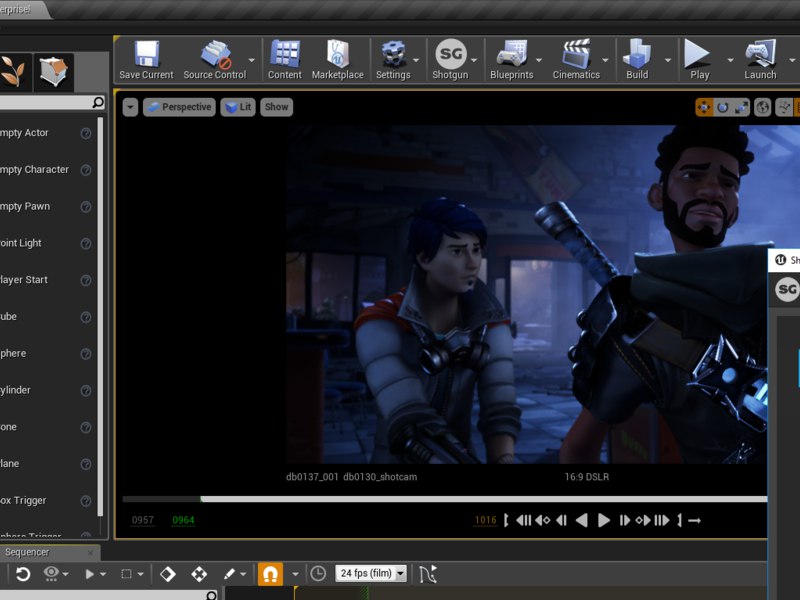Image resolution: width=800 pixels, height=600 pixels.
Task: Open Source Control dropdown arrow
Action: tap(252, 60)
